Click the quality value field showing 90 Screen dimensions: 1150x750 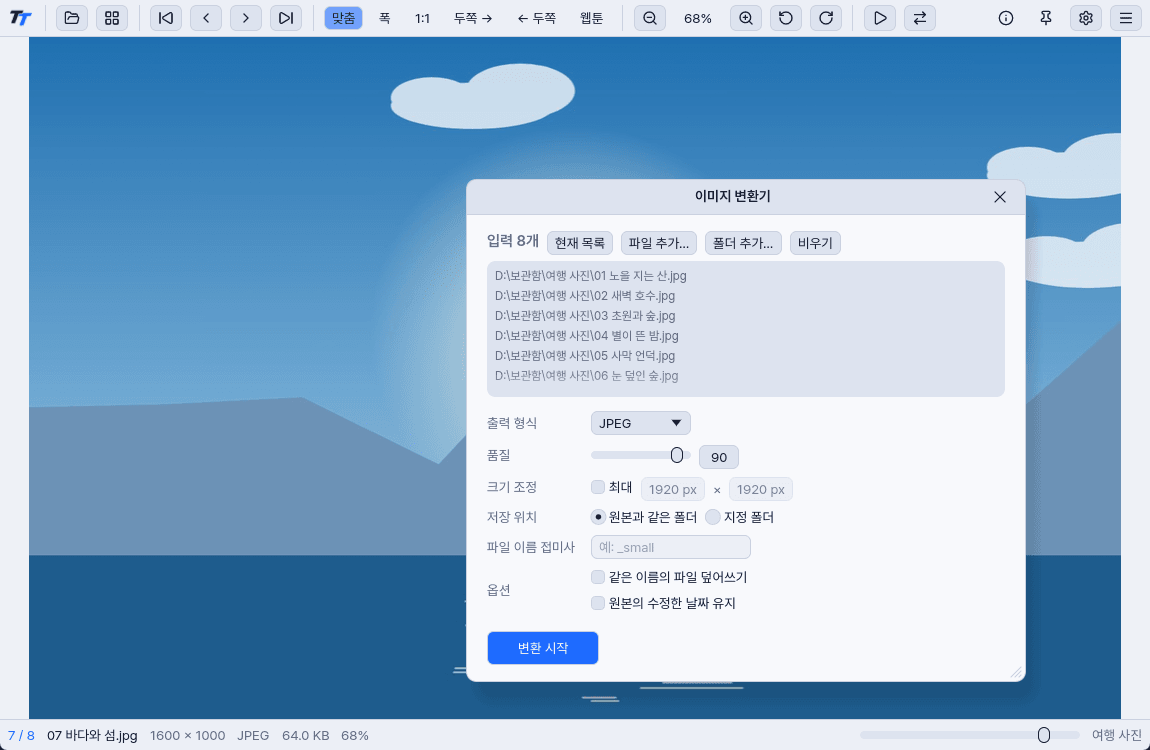(x=719, y=457)
